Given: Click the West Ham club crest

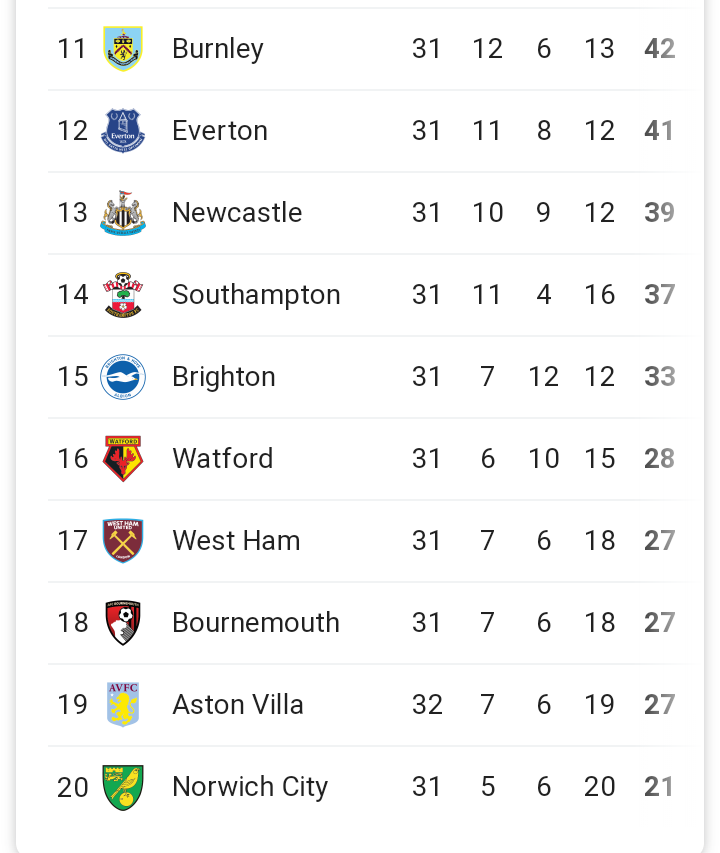Looking at the screenshot, I should pos(123,541).
